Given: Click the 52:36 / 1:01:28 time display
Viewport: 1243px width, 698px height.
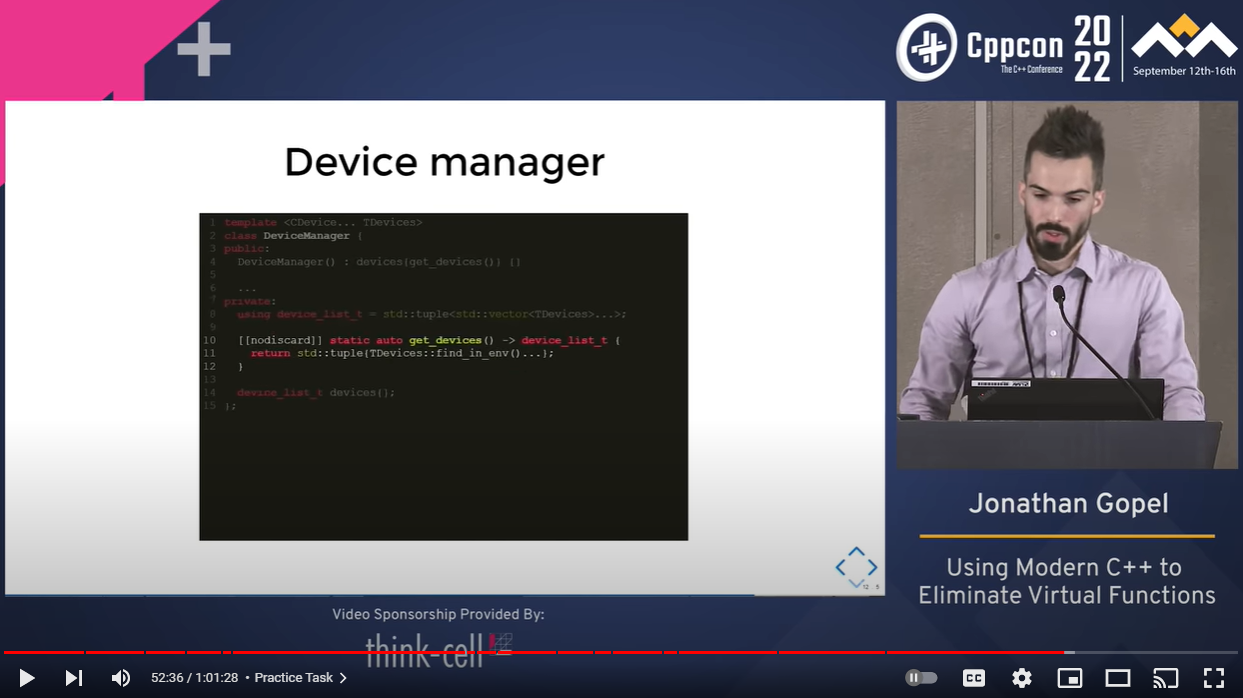Looking at the screenshot, I should tap(194, 678).
